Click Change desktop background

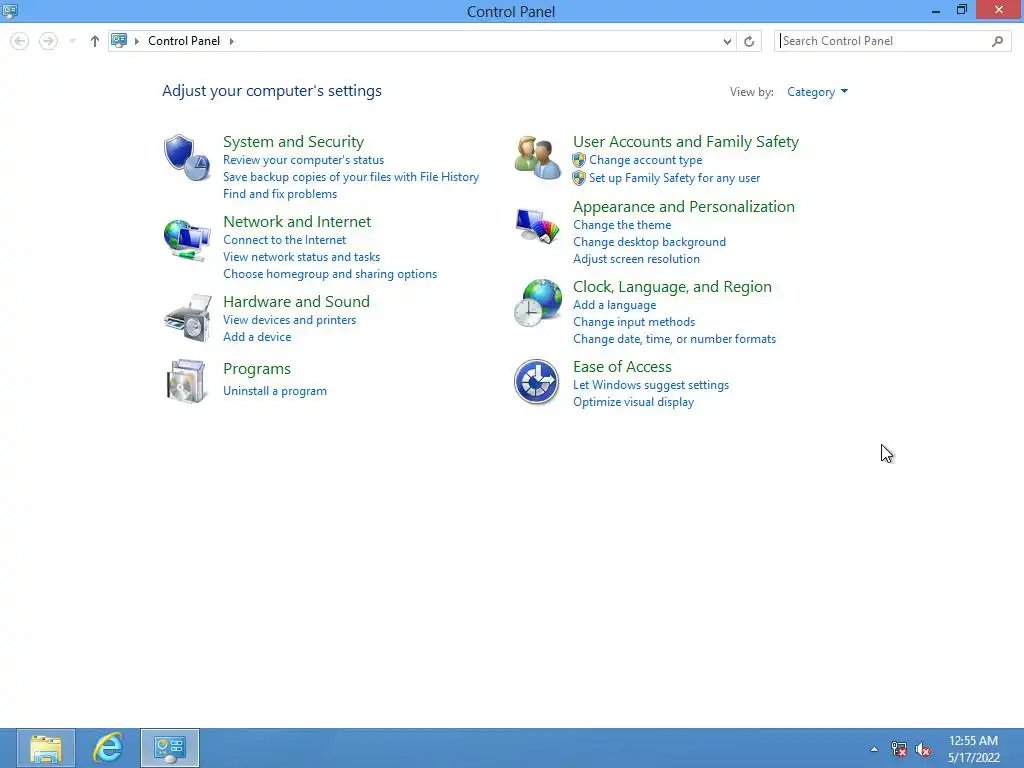click(650, 242)
